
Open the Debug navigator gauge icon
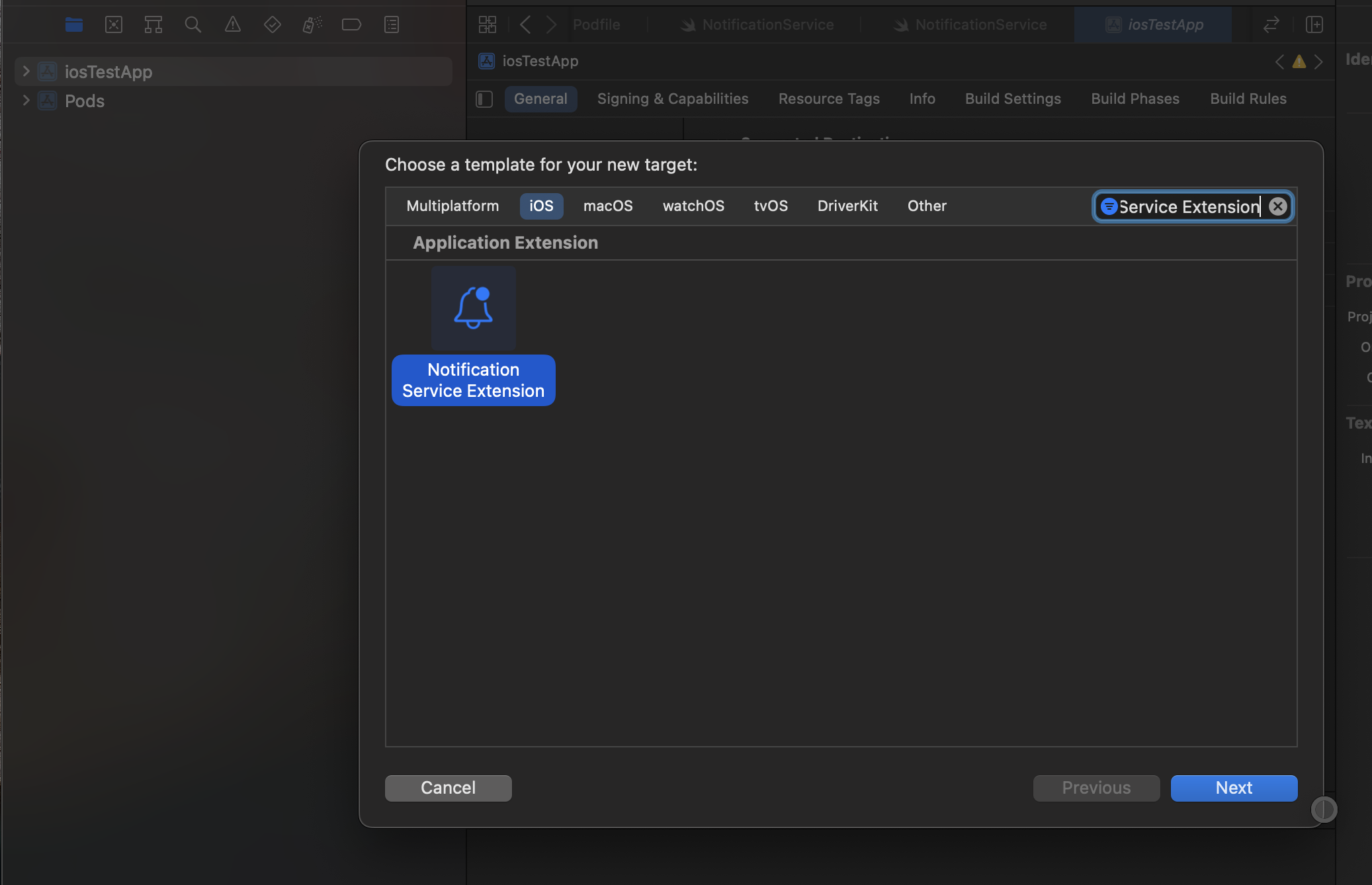(x=312, y=24)
